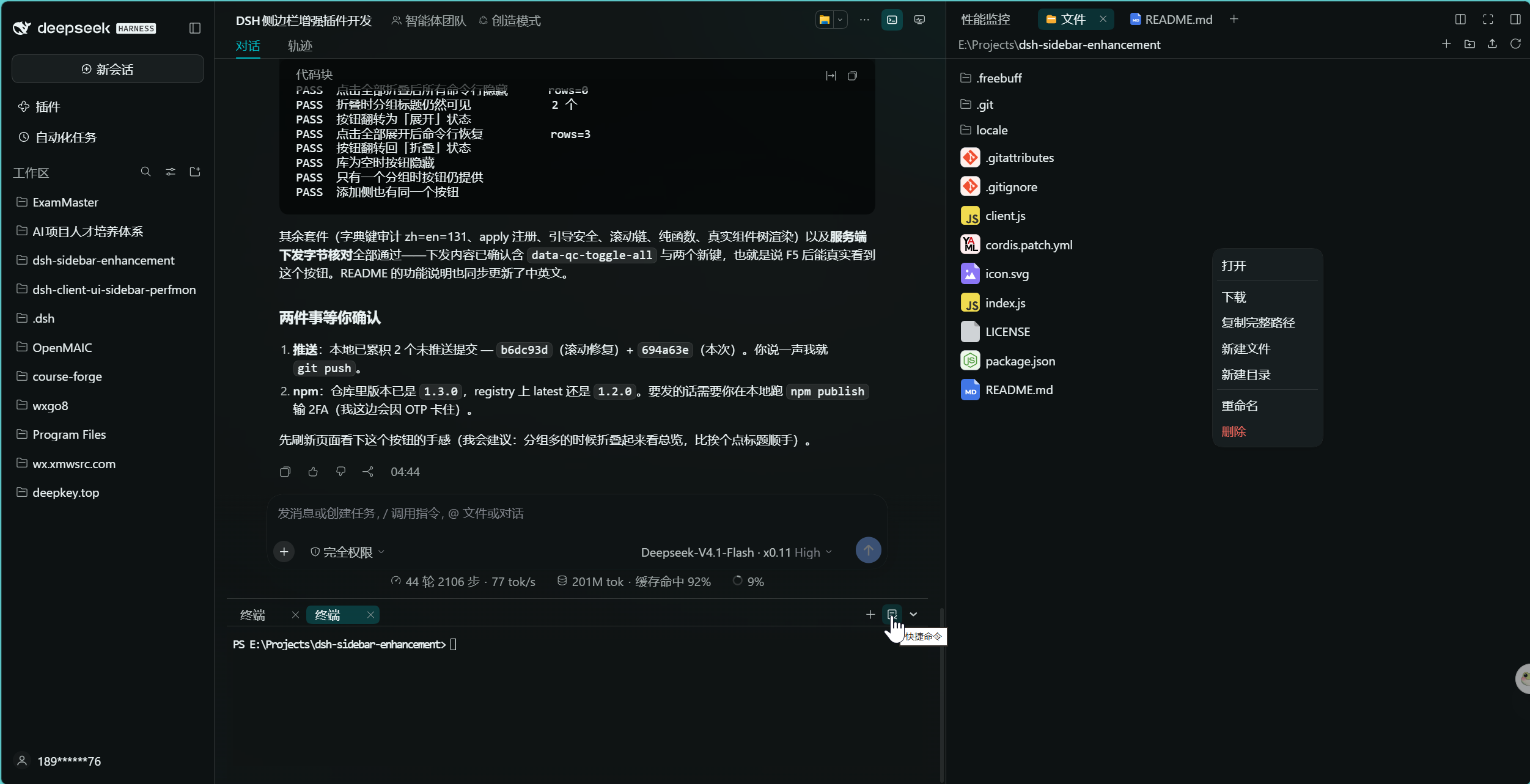Expand the terminal panel chevron
The width and height of the screenshot is (1530, 784).
913,614
